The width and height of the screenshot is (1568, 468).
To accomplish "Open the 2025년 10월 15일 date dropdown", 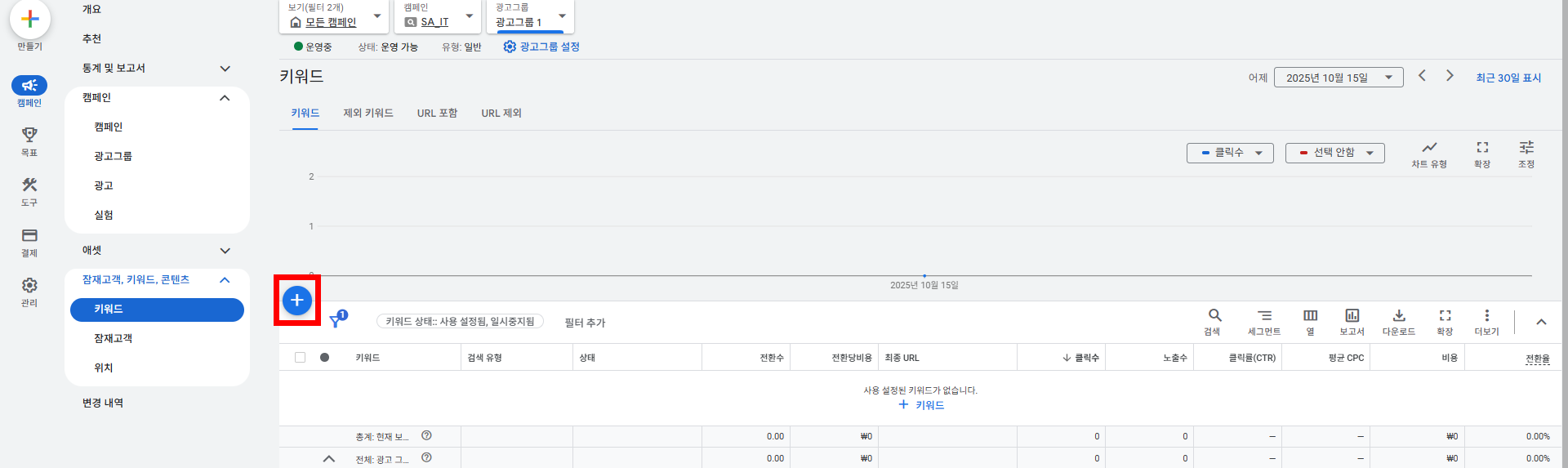I will pyautogui.click(x=1338, y=78).
